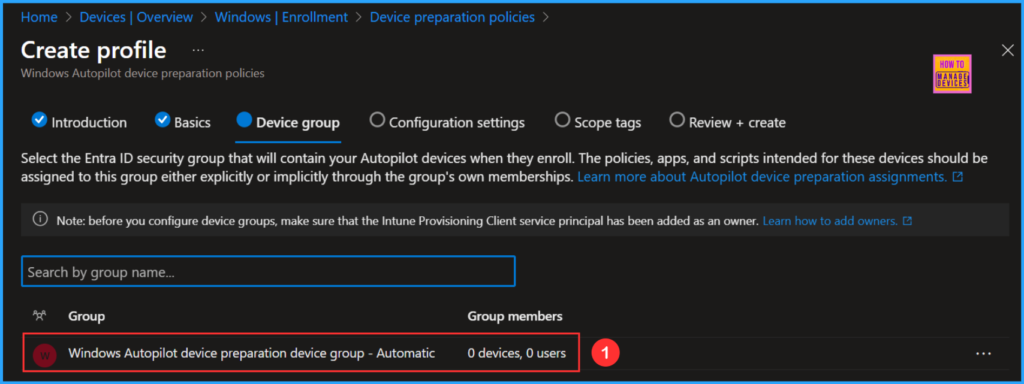
Task: Sort by the Group column header
Action: pos(87,317)
